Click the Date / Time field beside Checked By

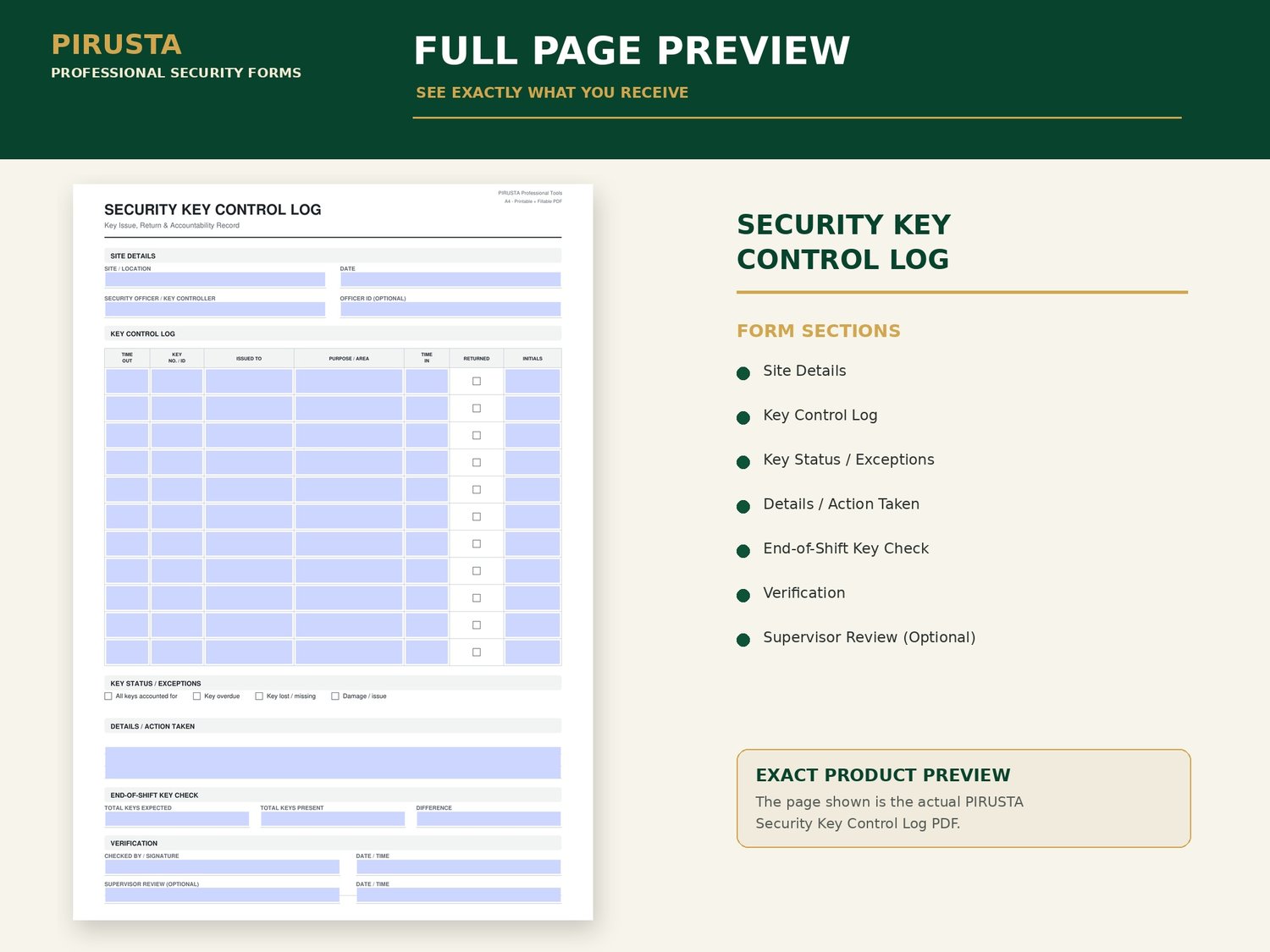pos(458,867)
